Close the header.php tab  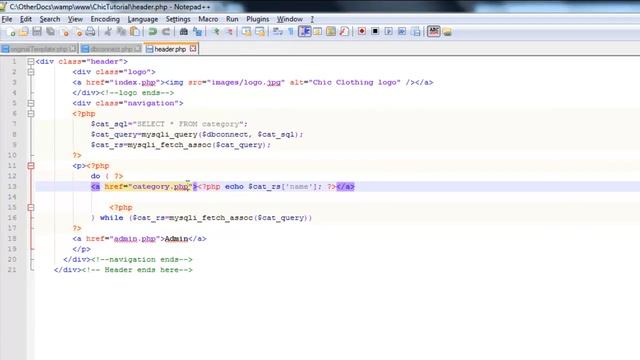193,49
